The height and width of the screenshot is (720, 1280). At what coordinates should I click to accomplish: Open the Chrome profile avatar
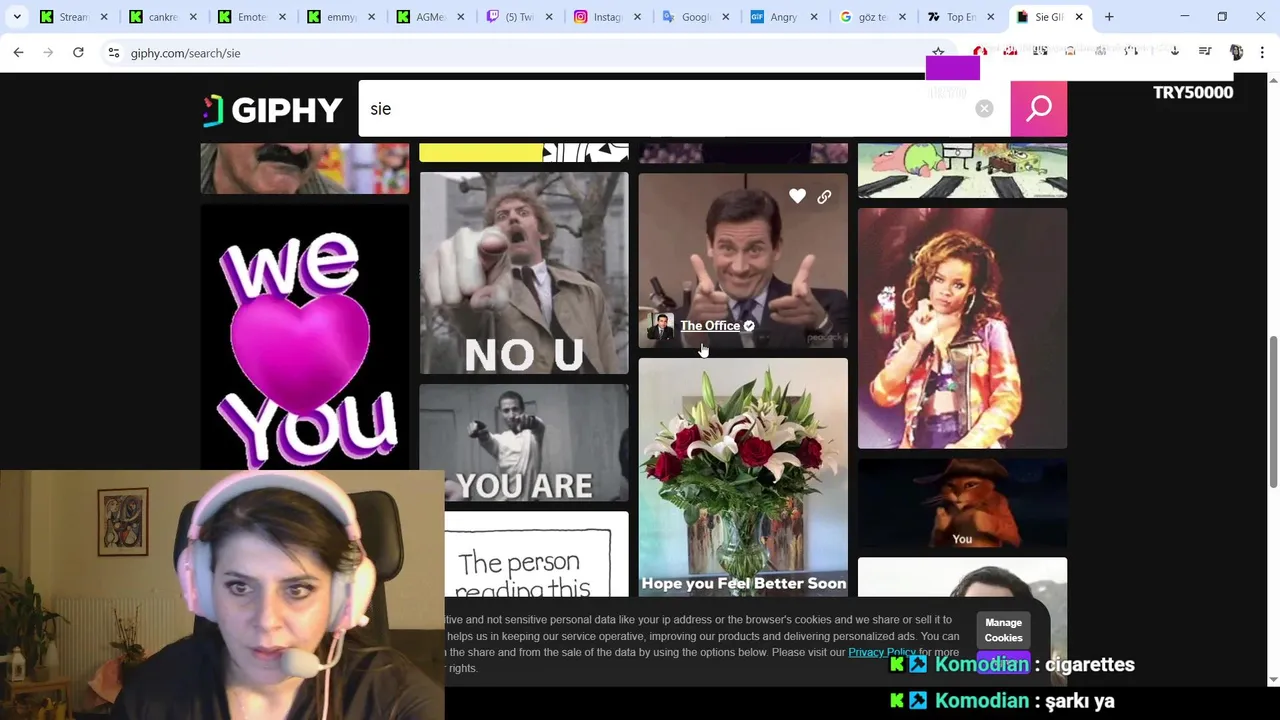(x=1235, y=52)
